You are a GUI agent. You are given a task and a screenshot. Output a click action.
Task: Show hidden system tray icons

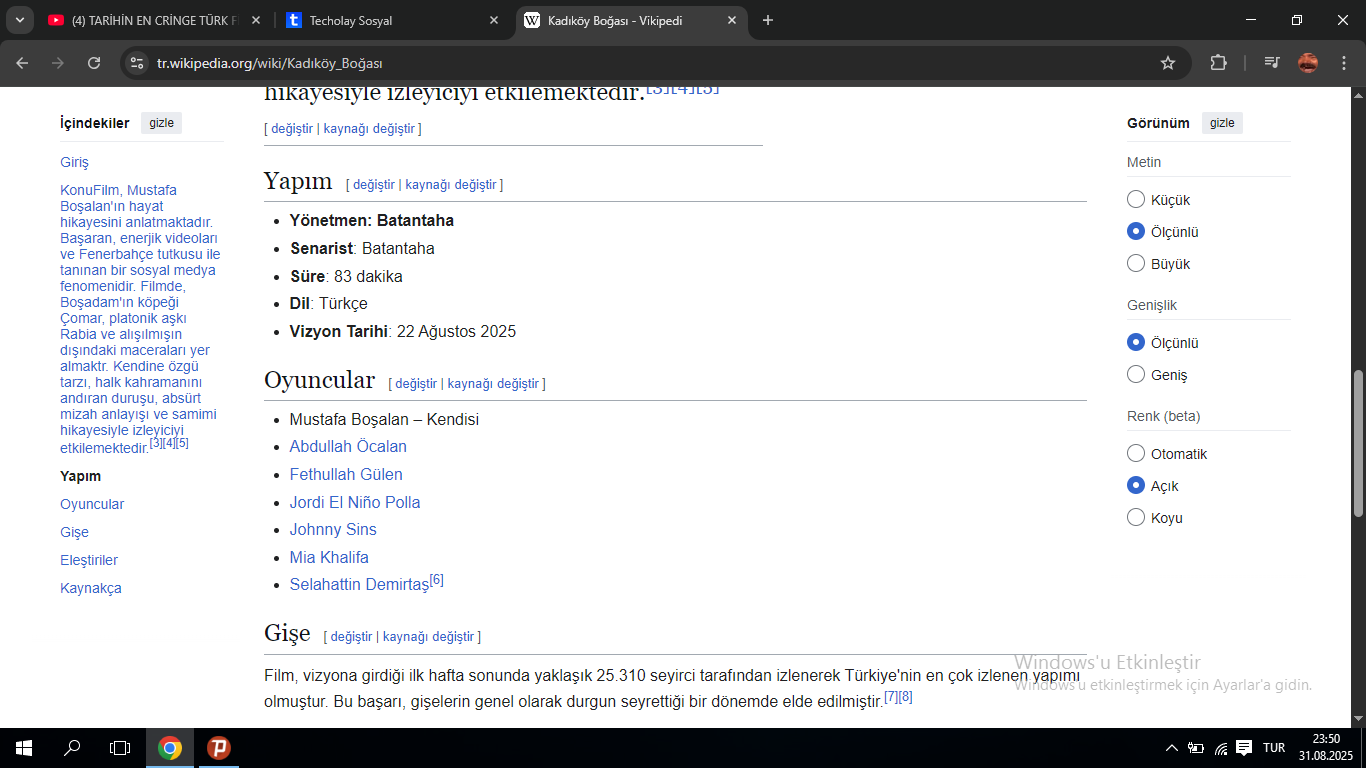click(1172, 748)
